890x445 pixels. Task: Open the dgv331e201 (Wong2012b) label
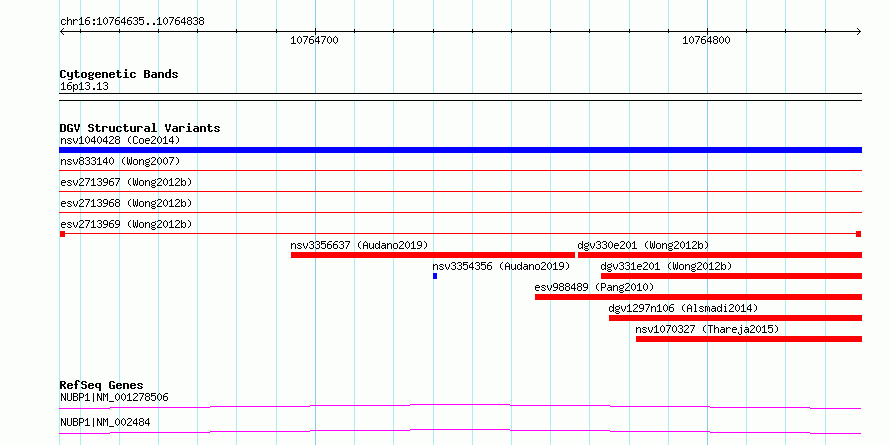pos(666,266)
